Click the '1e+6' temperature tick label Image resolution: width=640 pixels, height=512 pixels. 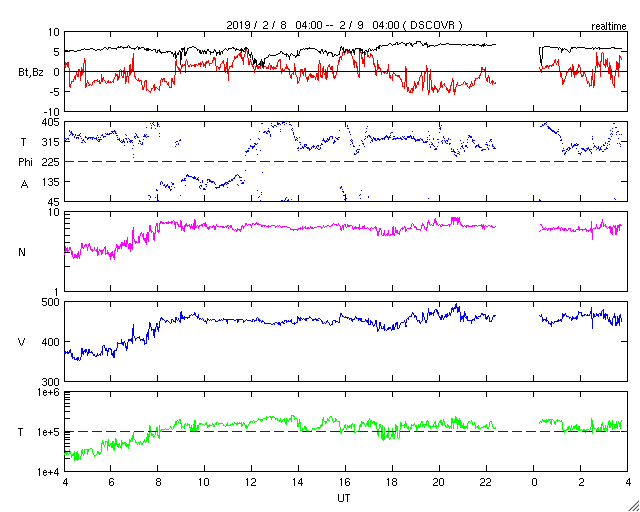(x=50, y=392)
